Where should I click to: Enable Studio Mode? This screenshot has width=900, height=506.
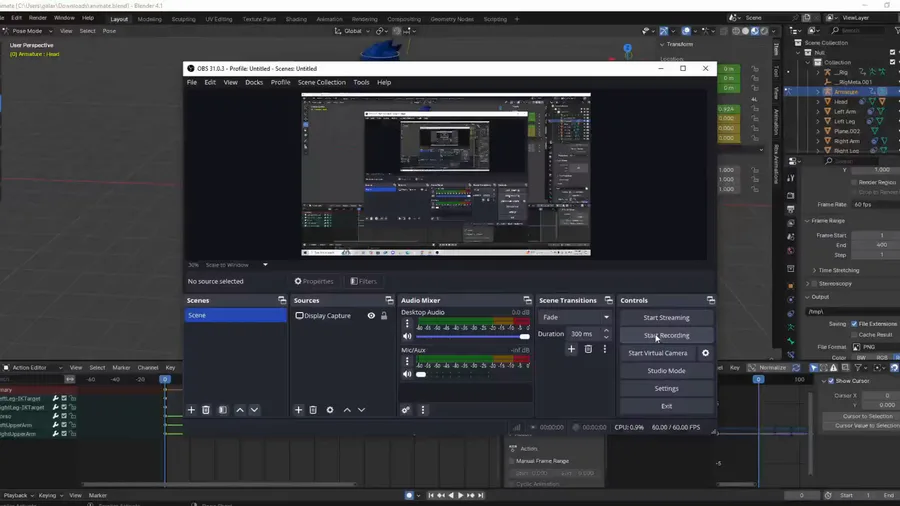pos(666,371)
